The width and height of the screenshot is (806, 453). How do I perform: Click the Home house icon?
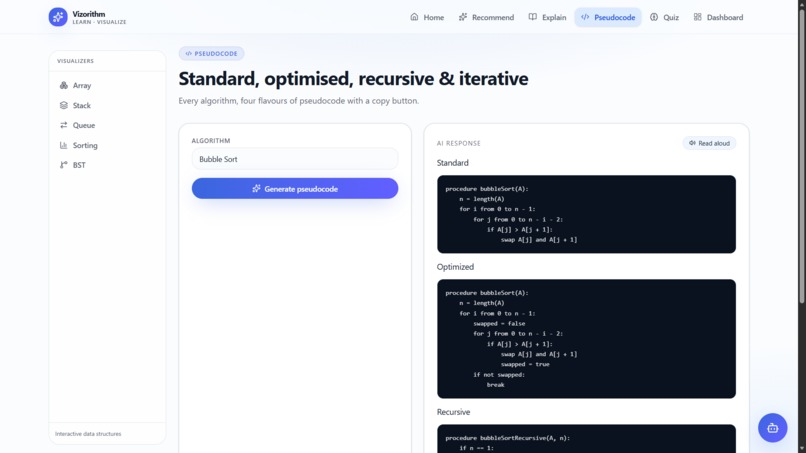tap(414, 17)
